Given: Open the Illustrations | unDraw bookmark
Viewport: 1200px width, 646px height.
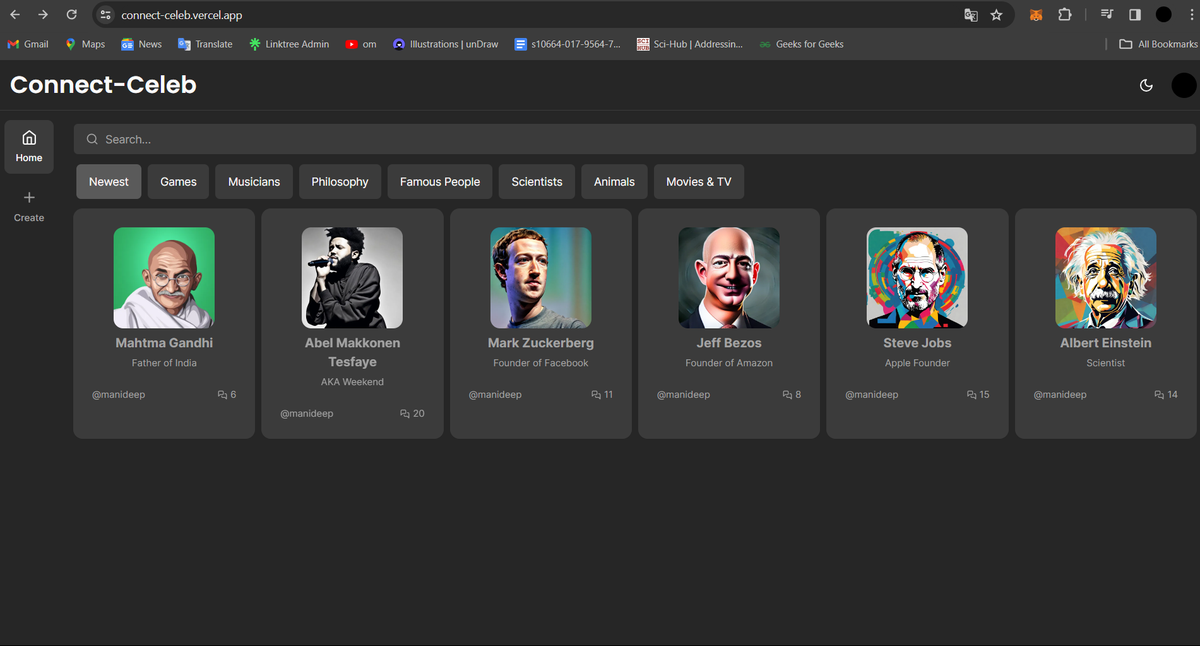Looking at the screenshot, I should pos(445,44).
